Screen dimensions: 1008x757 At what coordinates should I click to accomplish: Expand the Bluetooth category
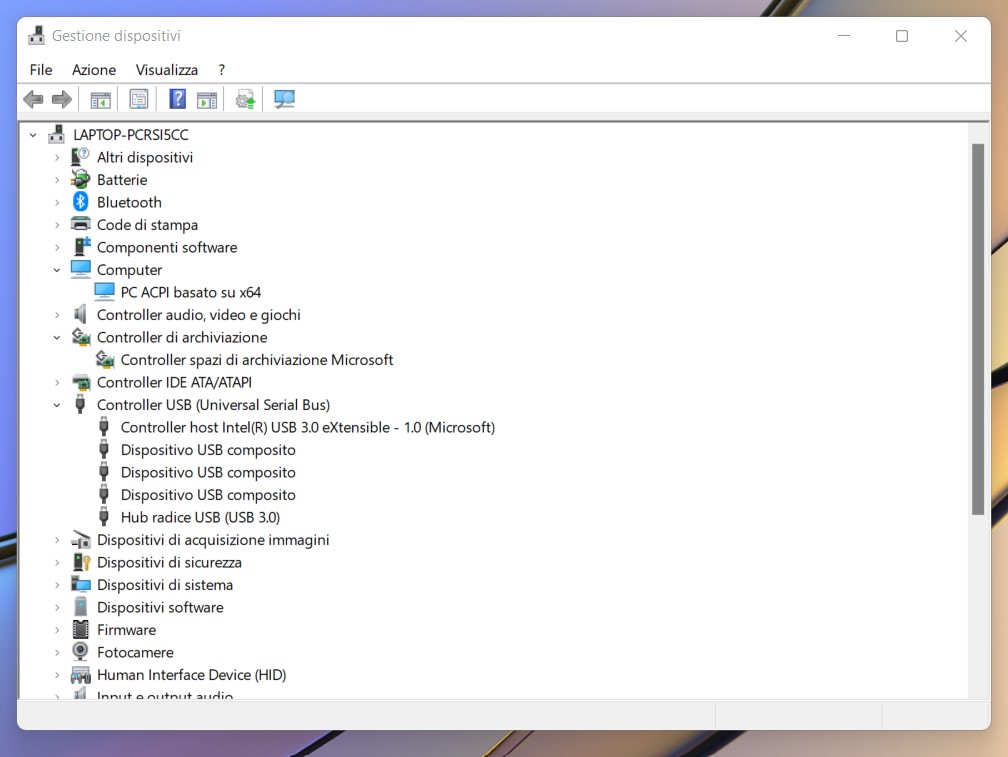pos(57,202)
